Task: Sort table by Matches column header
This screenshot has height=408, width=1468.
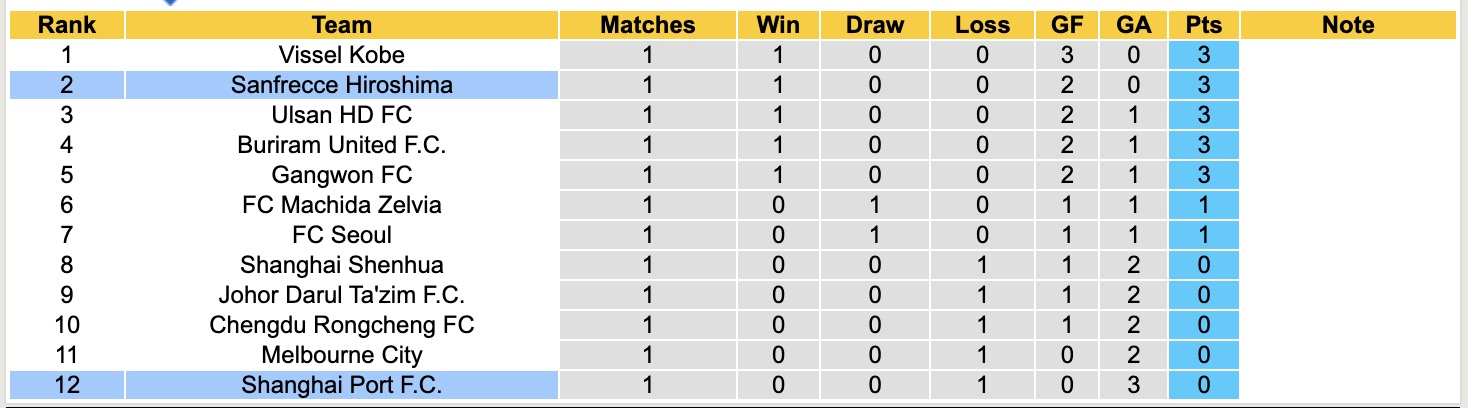Action: (647, 25)
